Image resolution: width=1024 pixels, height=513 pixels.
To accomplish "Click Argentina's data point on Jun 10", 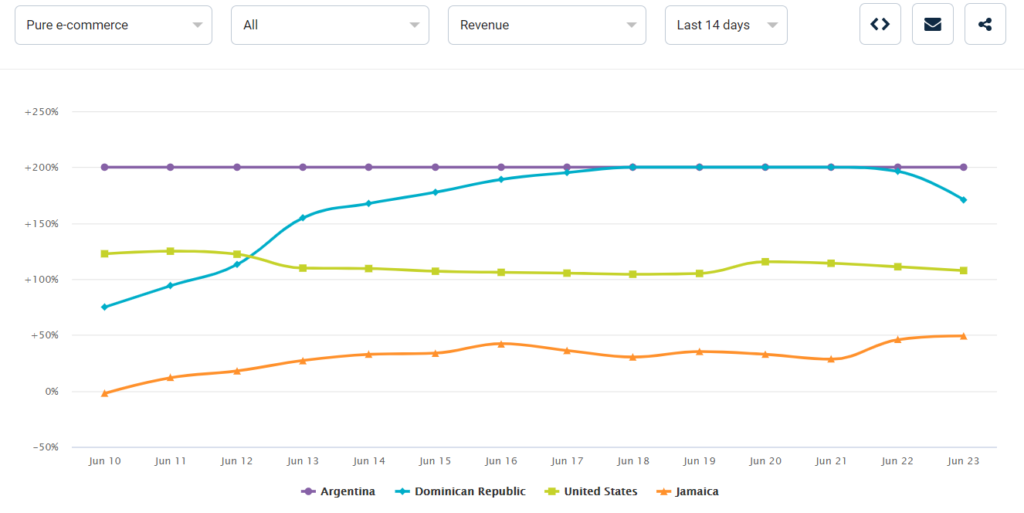I will [104, 167].
